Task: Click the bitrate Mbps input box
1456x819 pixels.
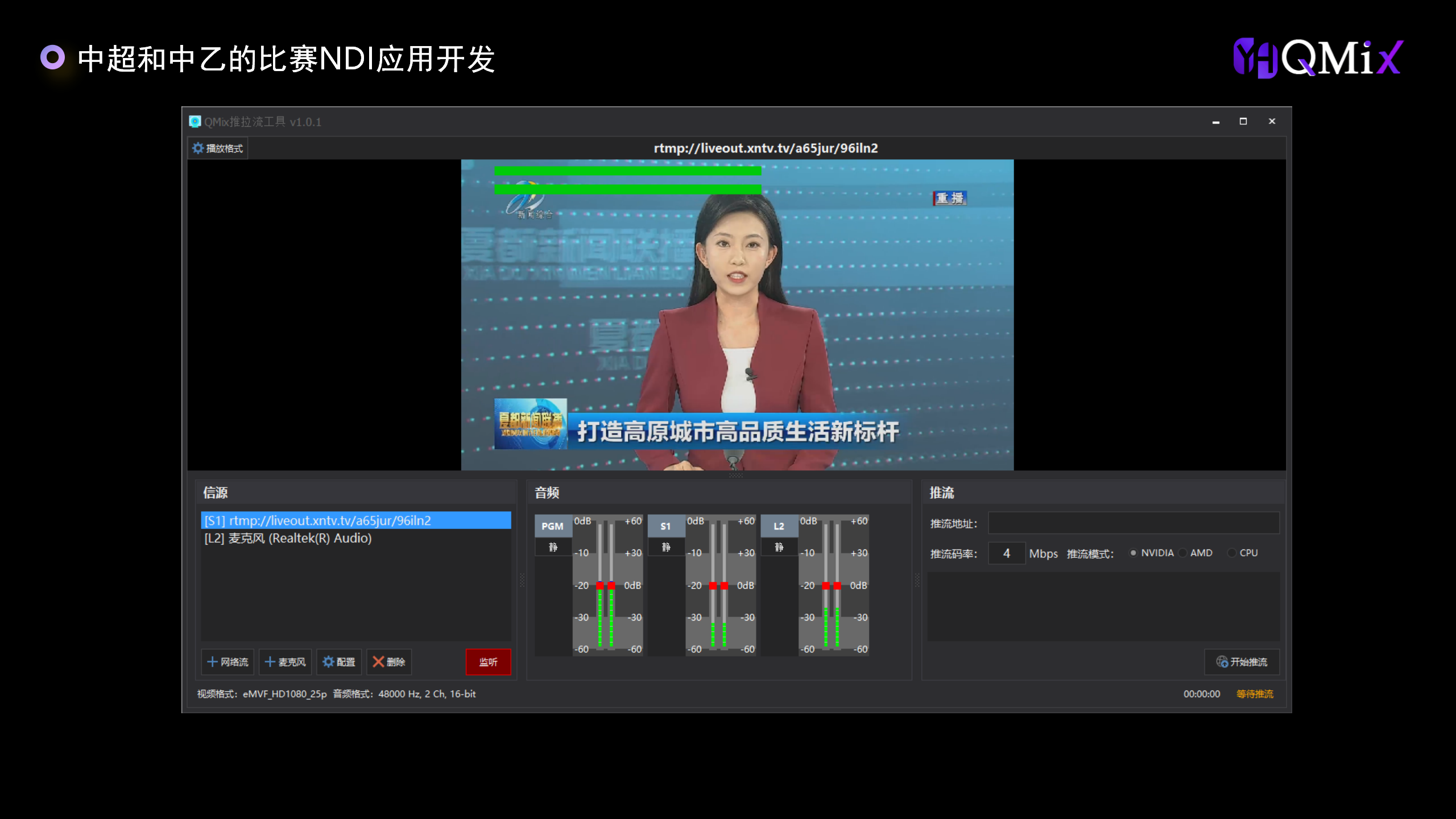Action: click(x=1006, y=553)
